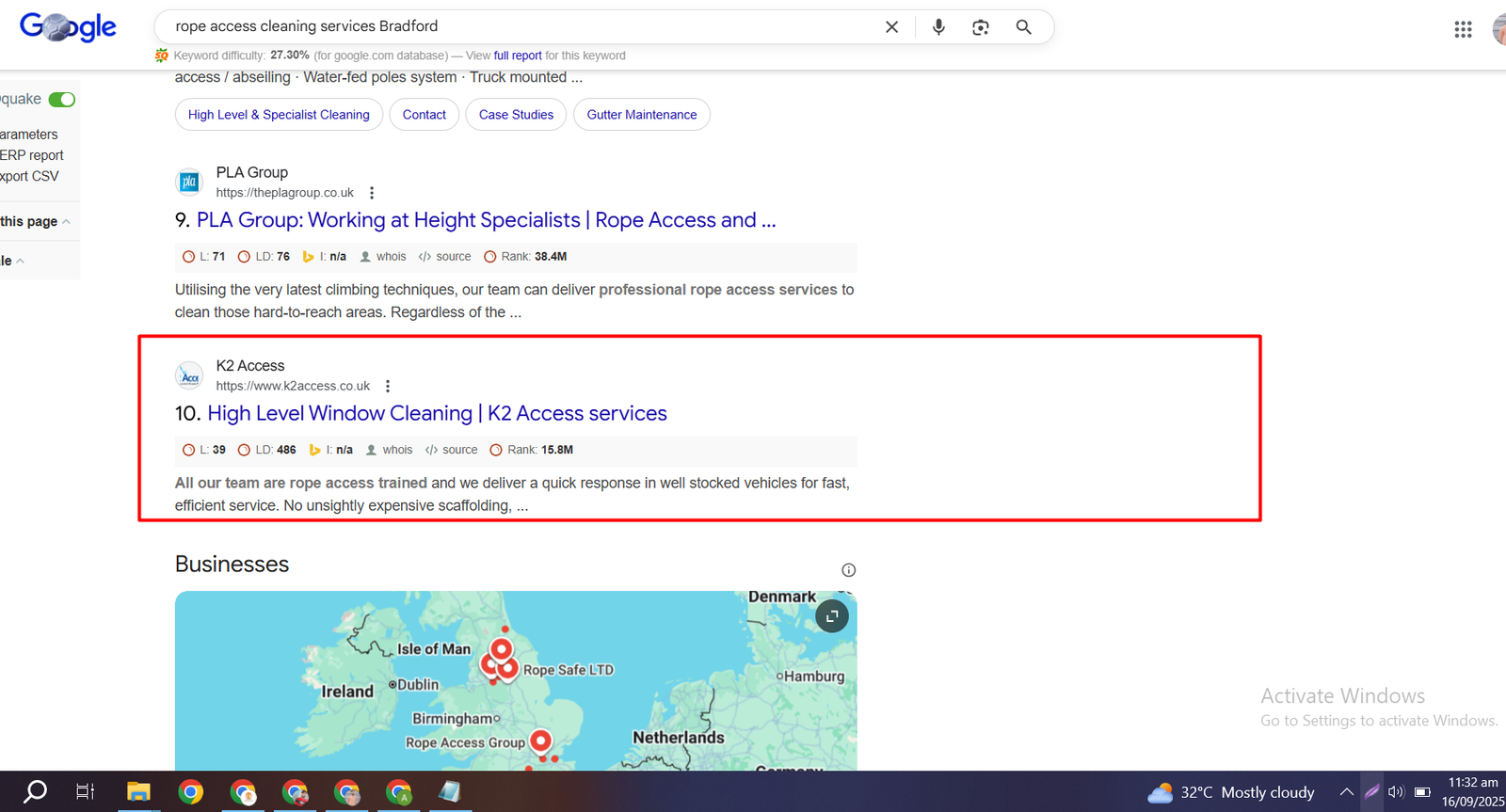Open Google Lens image search icon
This screenshot has height=812, width=1506.
980,27
